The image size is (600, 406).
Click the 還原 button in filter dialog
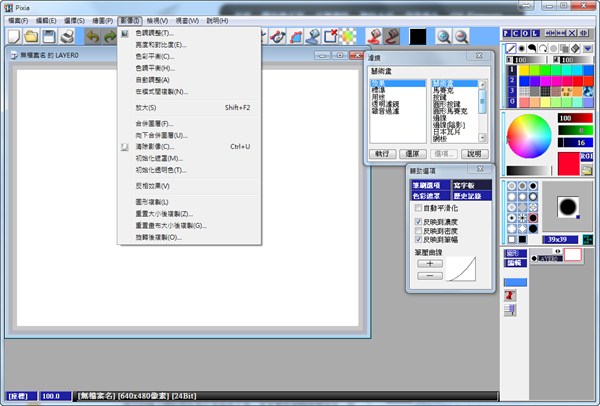point(413,154)
